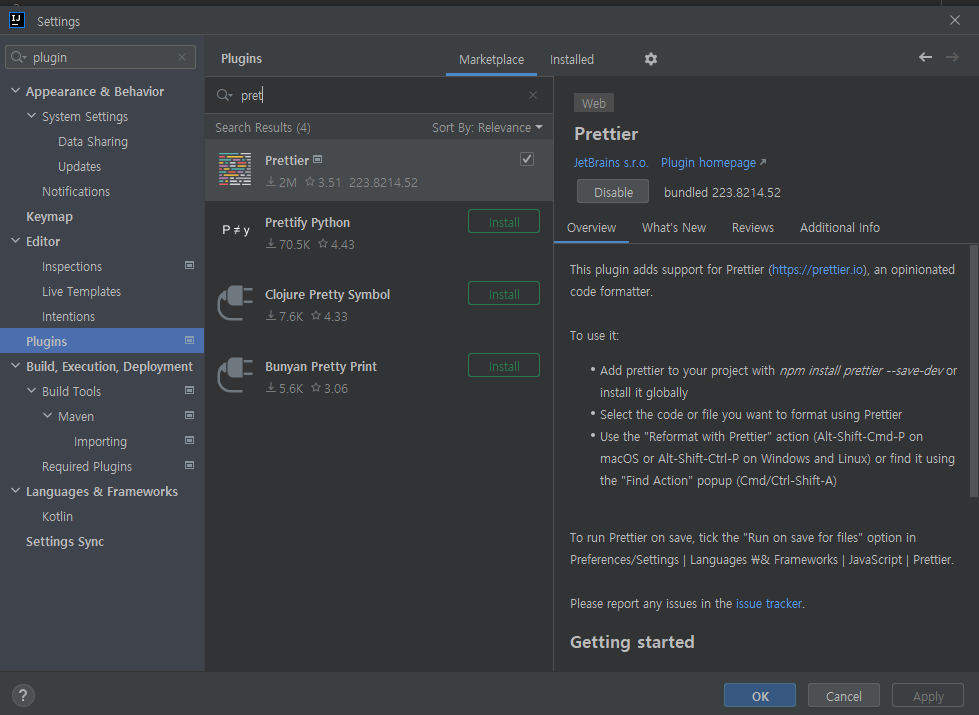
Task: Collapse the Editor section
Action: point(16,241)
